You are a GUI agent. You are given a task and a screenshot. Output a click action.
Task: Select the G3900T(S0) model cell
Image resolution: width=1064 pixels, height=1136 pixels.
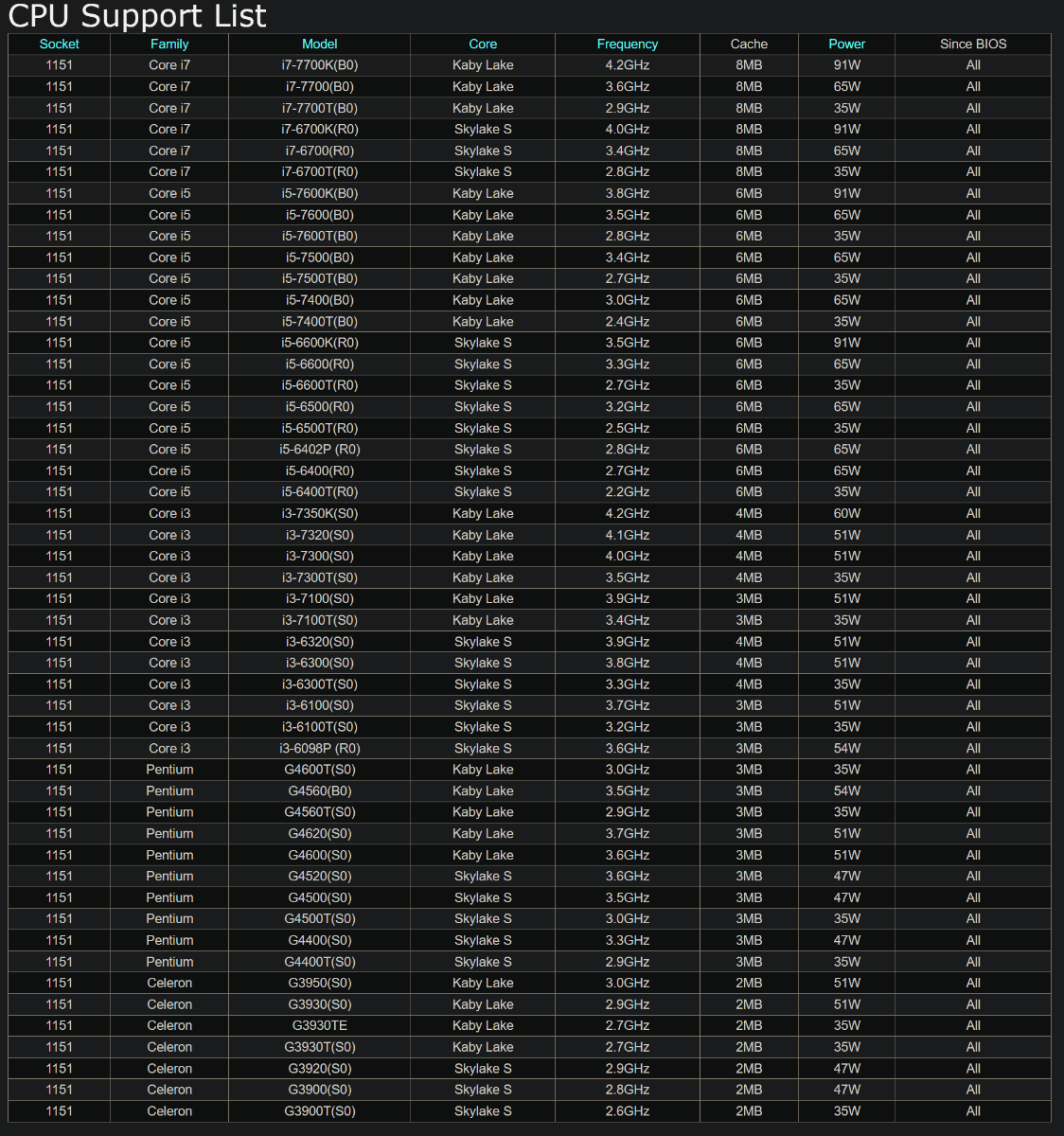[x=320, y=1111]
